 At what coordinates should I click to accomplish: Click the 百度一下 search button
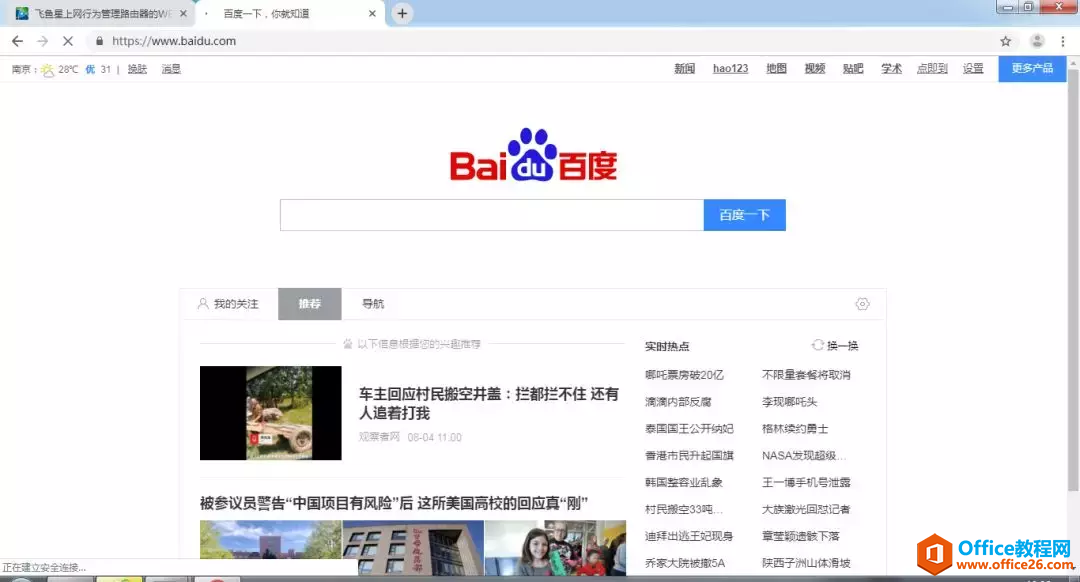click(x=745, y=215)
